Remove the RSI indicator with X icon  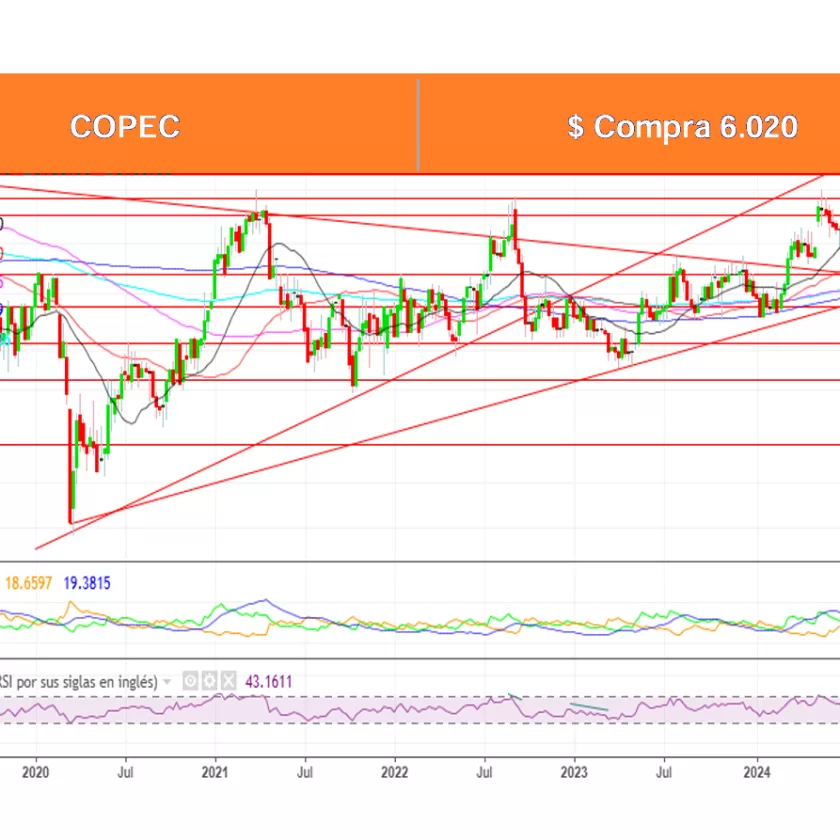[228, 681]
